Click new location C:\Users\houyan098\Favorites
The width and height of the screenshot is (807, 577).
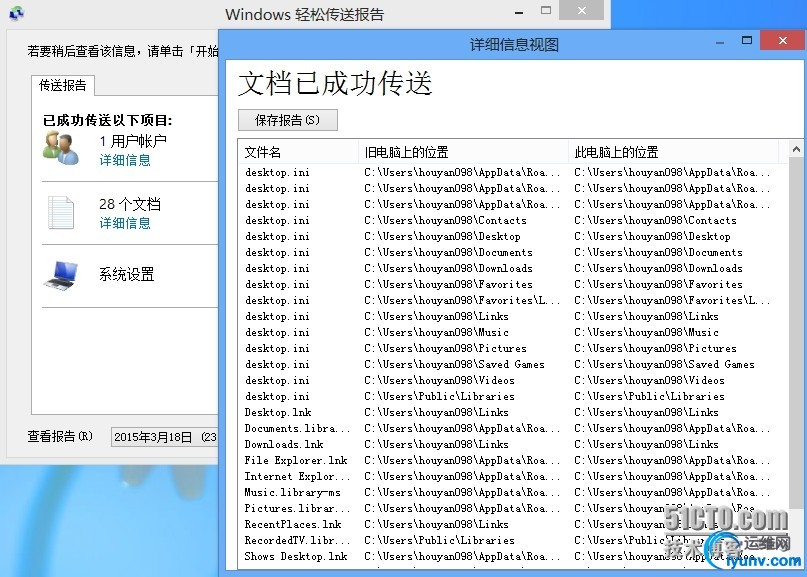(x=658, y=284)
